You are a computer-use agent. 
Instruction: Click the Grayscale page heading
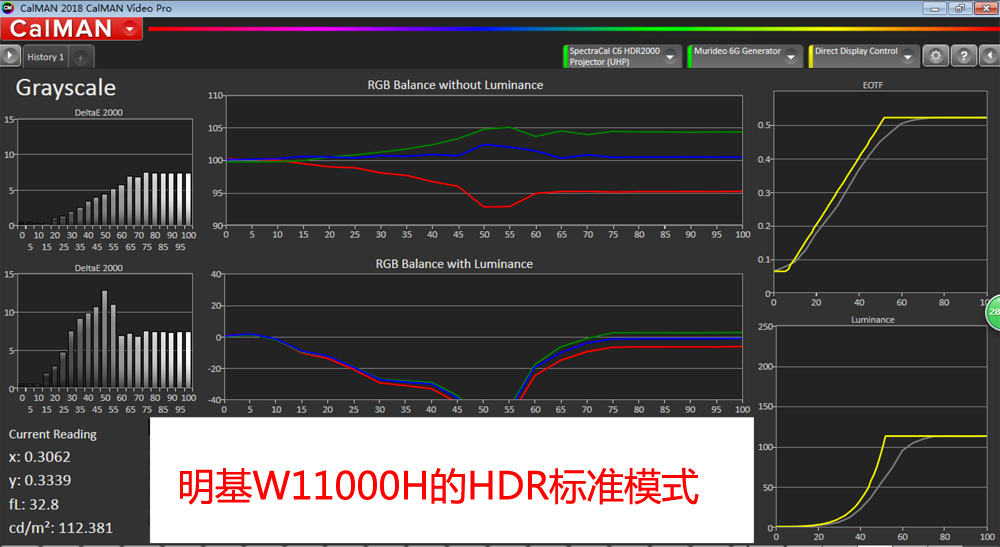coord(66,87)
